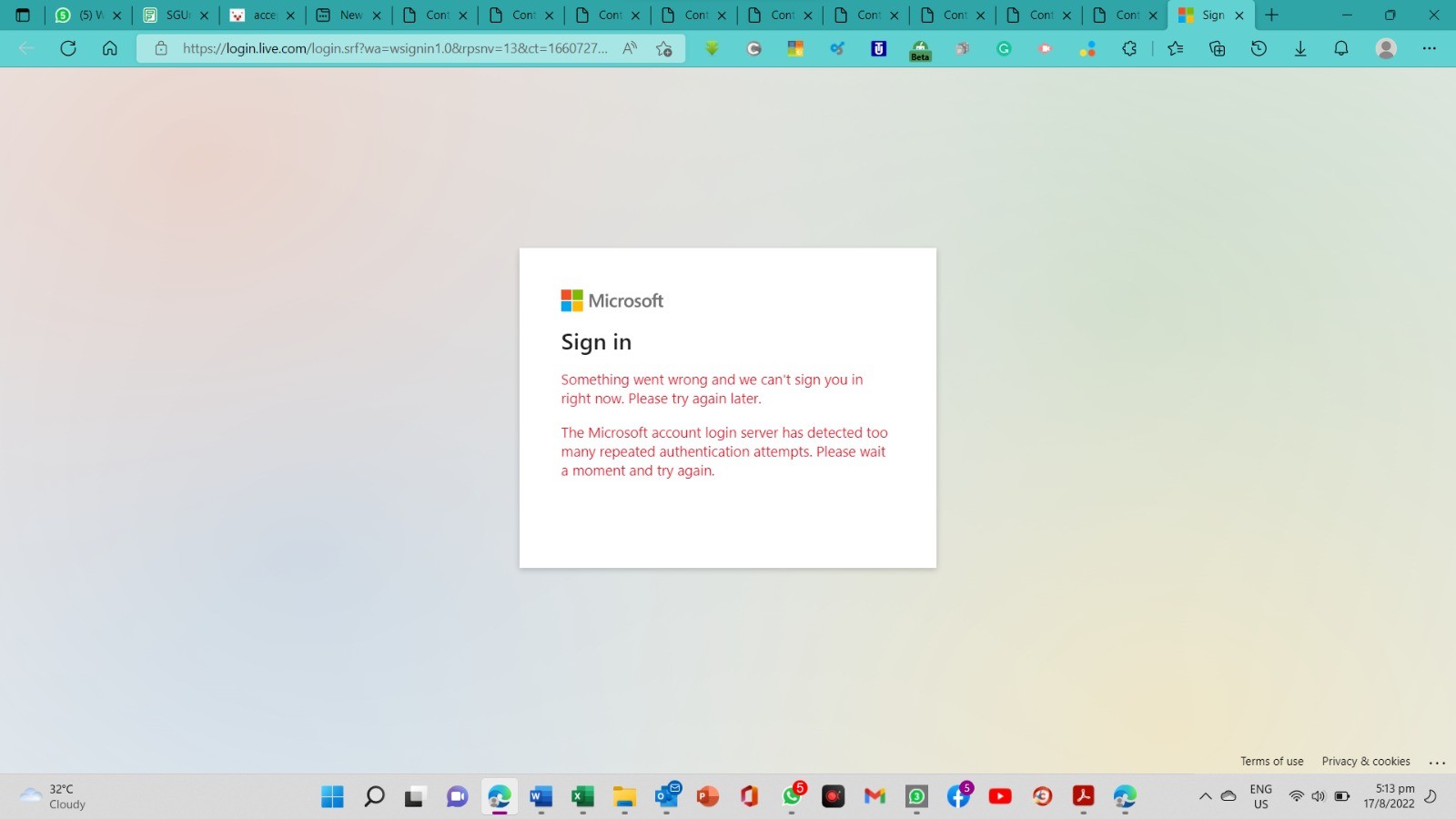Open a new tab with plus button

[1271, 15]
